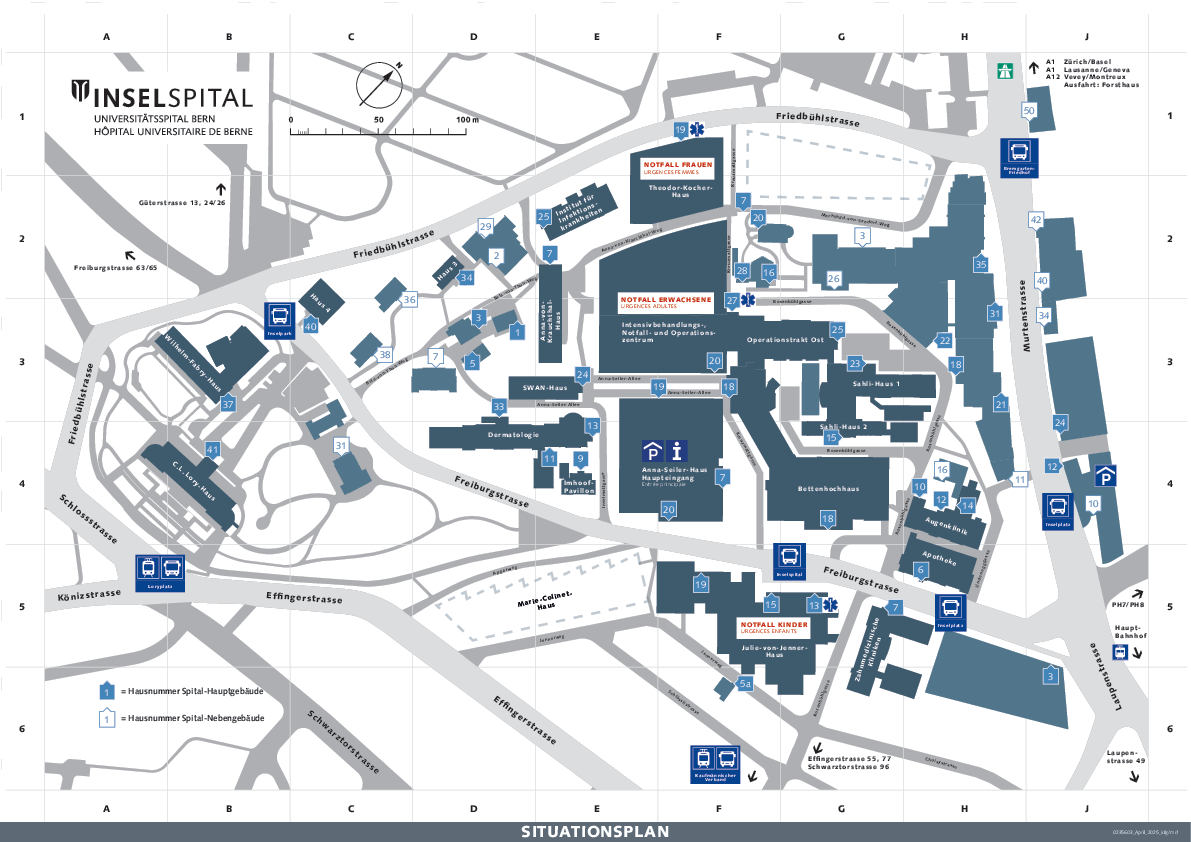The image size is (1191, 842).
Task: Click the Theodor-Kocher-Haus building label
Action: click(681, 191)
